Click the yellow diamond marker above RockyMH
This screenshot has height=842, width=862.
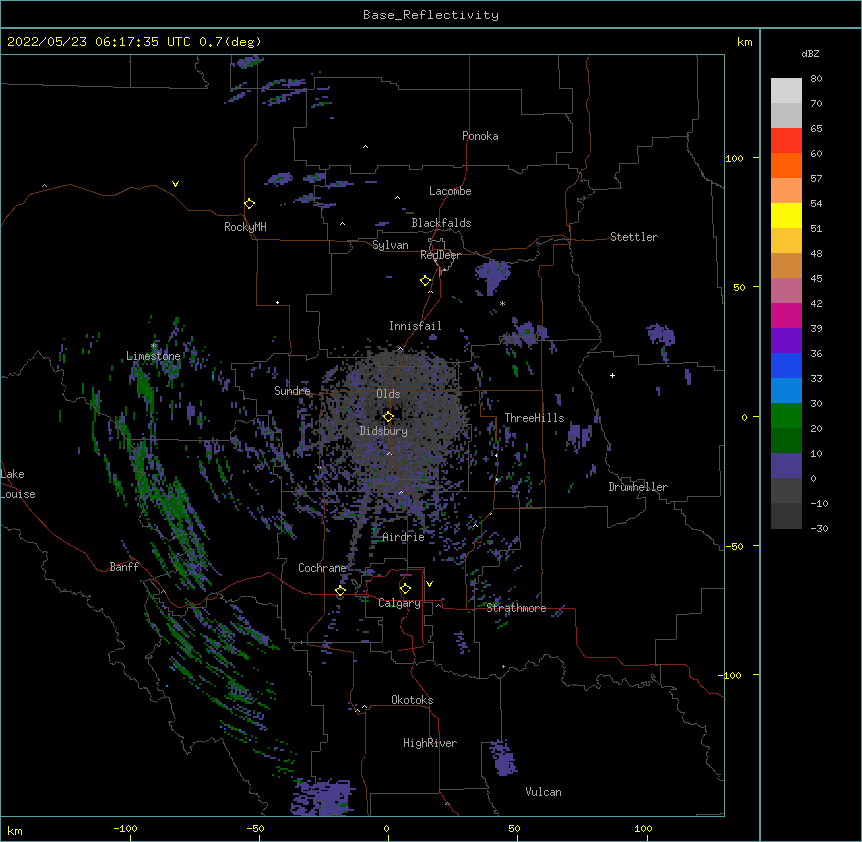point(250,204)
